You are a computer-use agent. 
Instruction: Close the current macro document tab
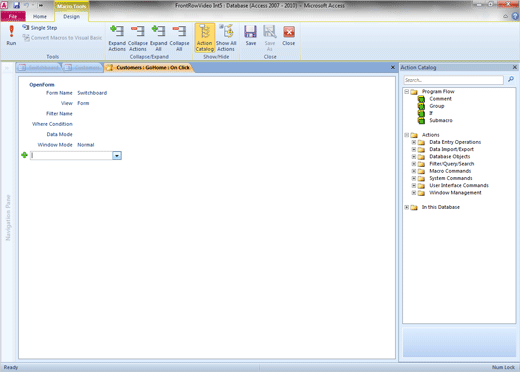tap(393, 67)
